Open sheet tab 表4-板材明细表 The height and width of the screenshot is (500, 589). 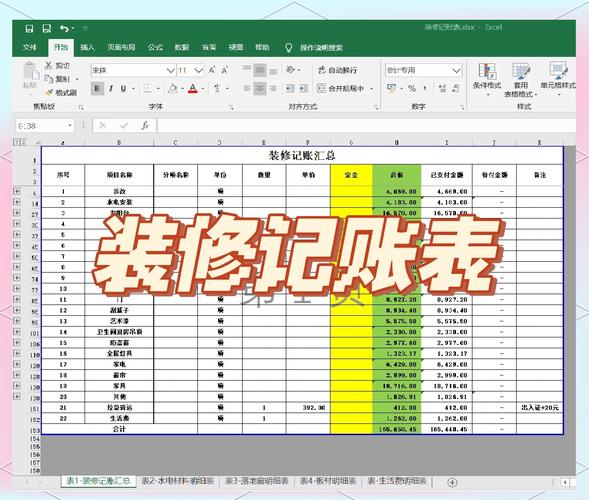point(328,481)
